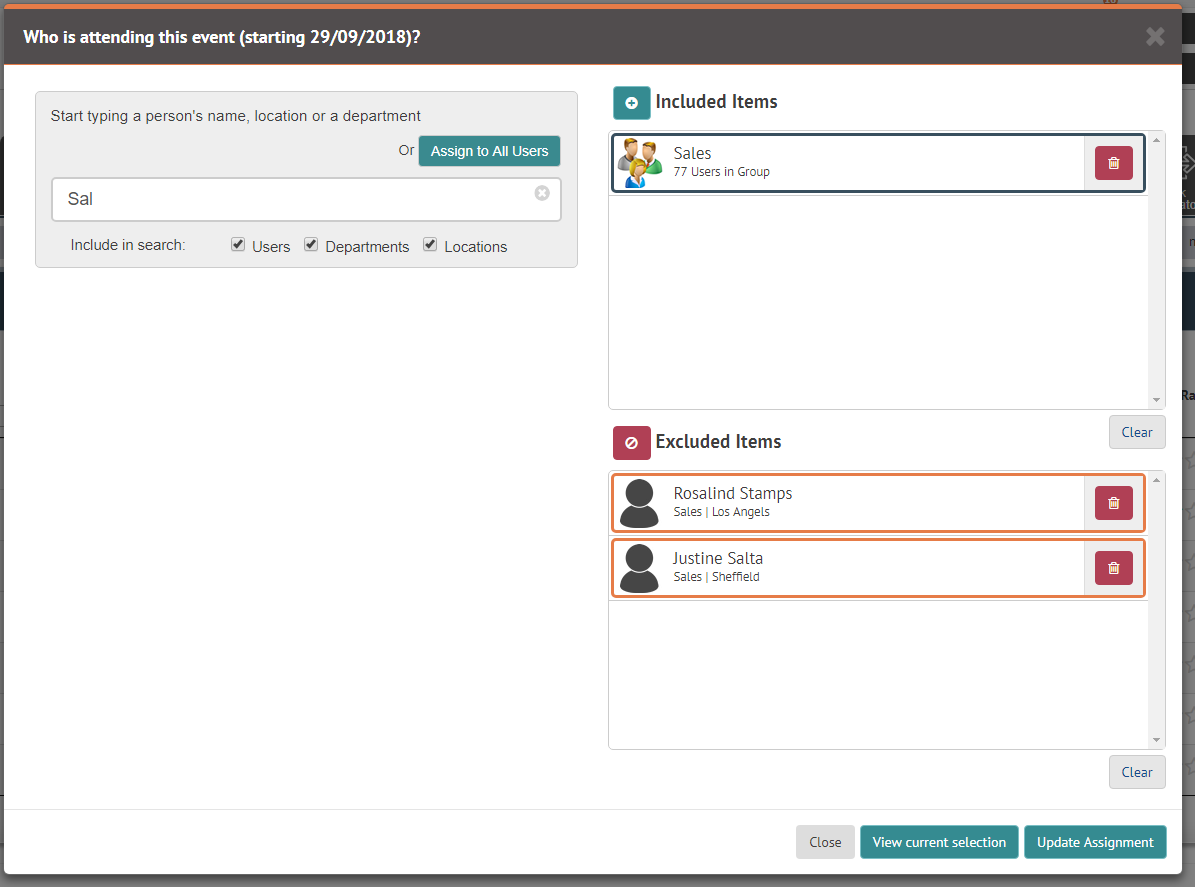Image resolution: width=1195 pixels, height=887 pixels.
Task: Click the Close button
Action: click(x=825, y=842)
